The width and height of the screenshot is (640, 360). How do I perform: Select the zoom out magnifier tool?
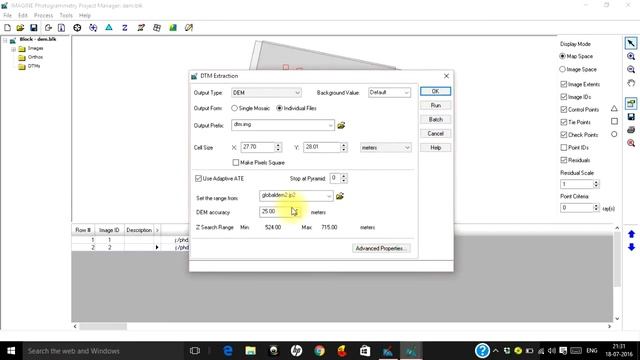[631, 70]
